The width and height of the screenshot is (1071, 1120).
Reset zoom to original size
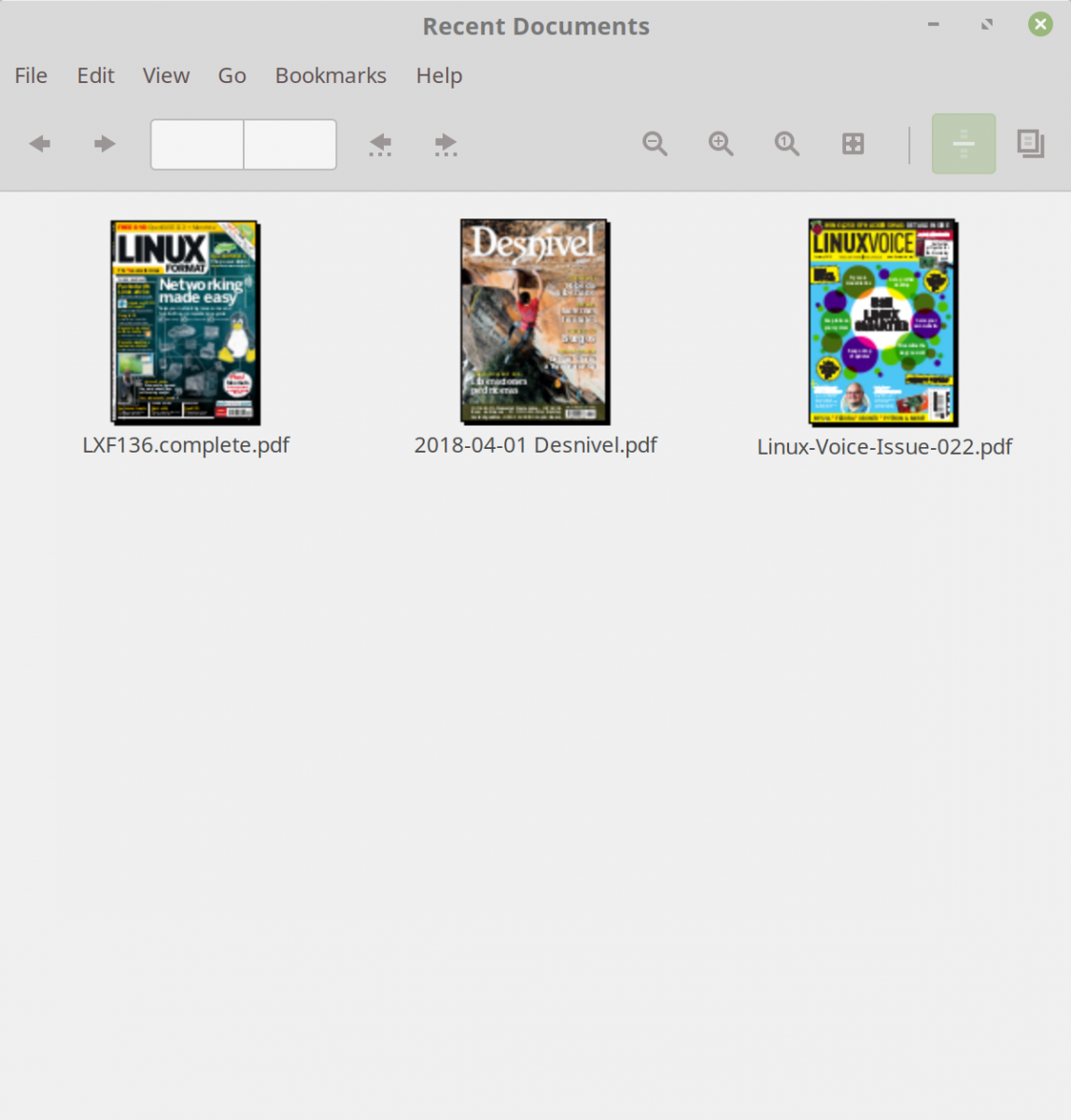(785, 144)
